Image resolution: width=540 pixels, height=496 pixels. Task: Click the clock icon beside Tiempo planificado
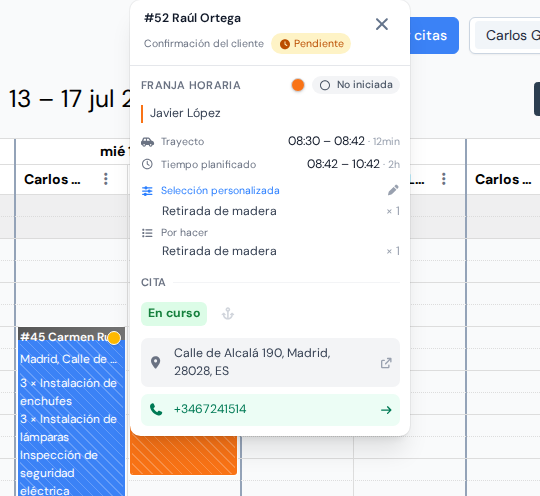click(147, 164)
